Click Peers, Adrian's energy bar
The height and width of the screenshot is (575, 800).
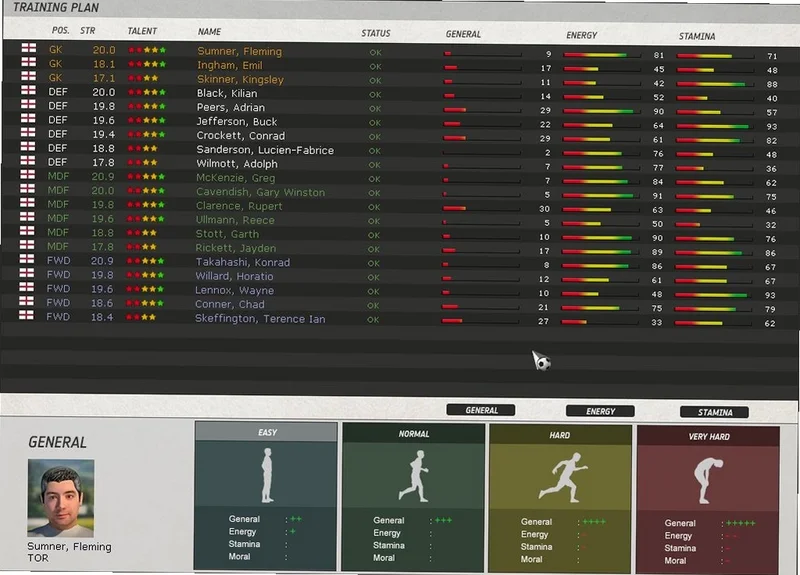point(601,111)
